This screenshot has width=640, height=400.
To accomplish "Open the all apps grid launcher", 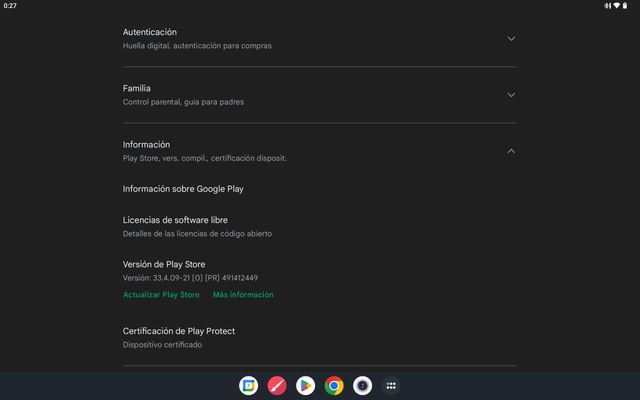I will tap(391, 386).
